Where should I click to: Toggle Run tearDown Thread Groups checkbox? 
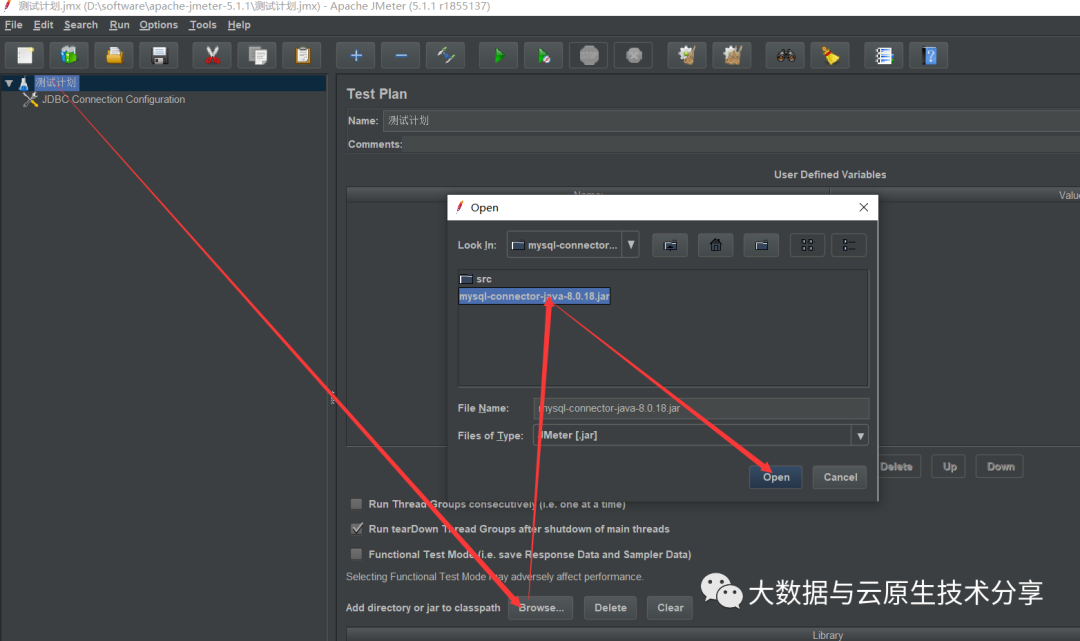(x=356, y=529)
